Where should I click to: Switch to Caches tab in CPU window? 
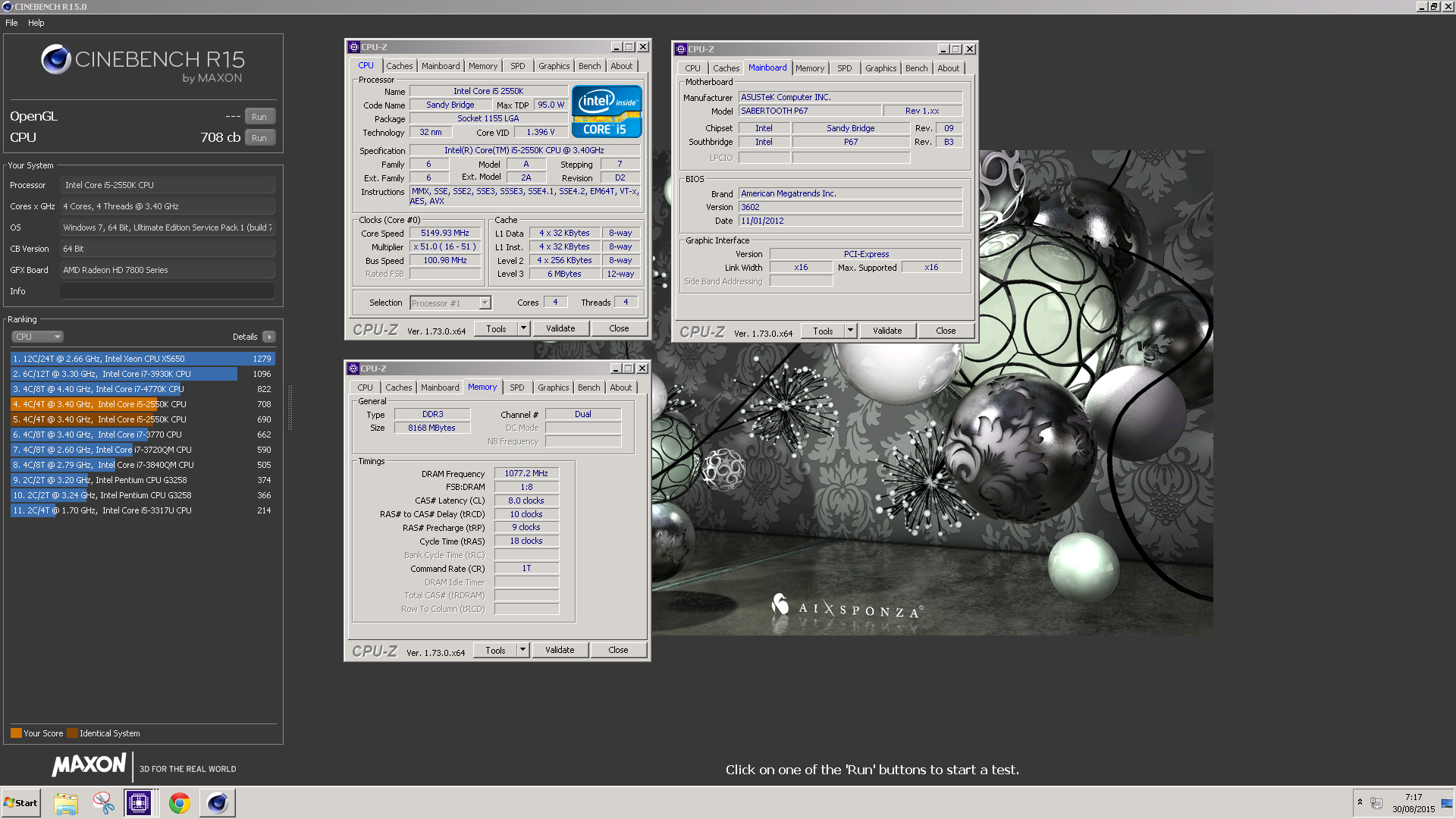point(400,66)
